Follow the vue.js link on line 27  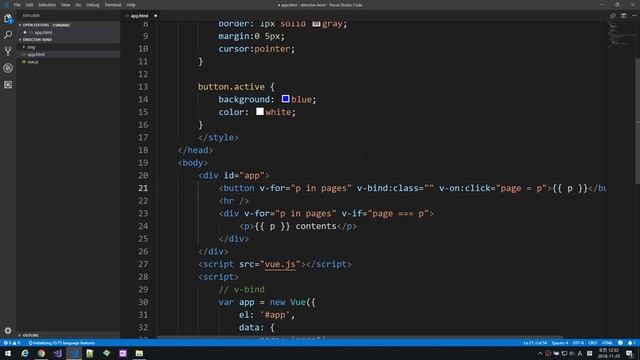(280, 264)
